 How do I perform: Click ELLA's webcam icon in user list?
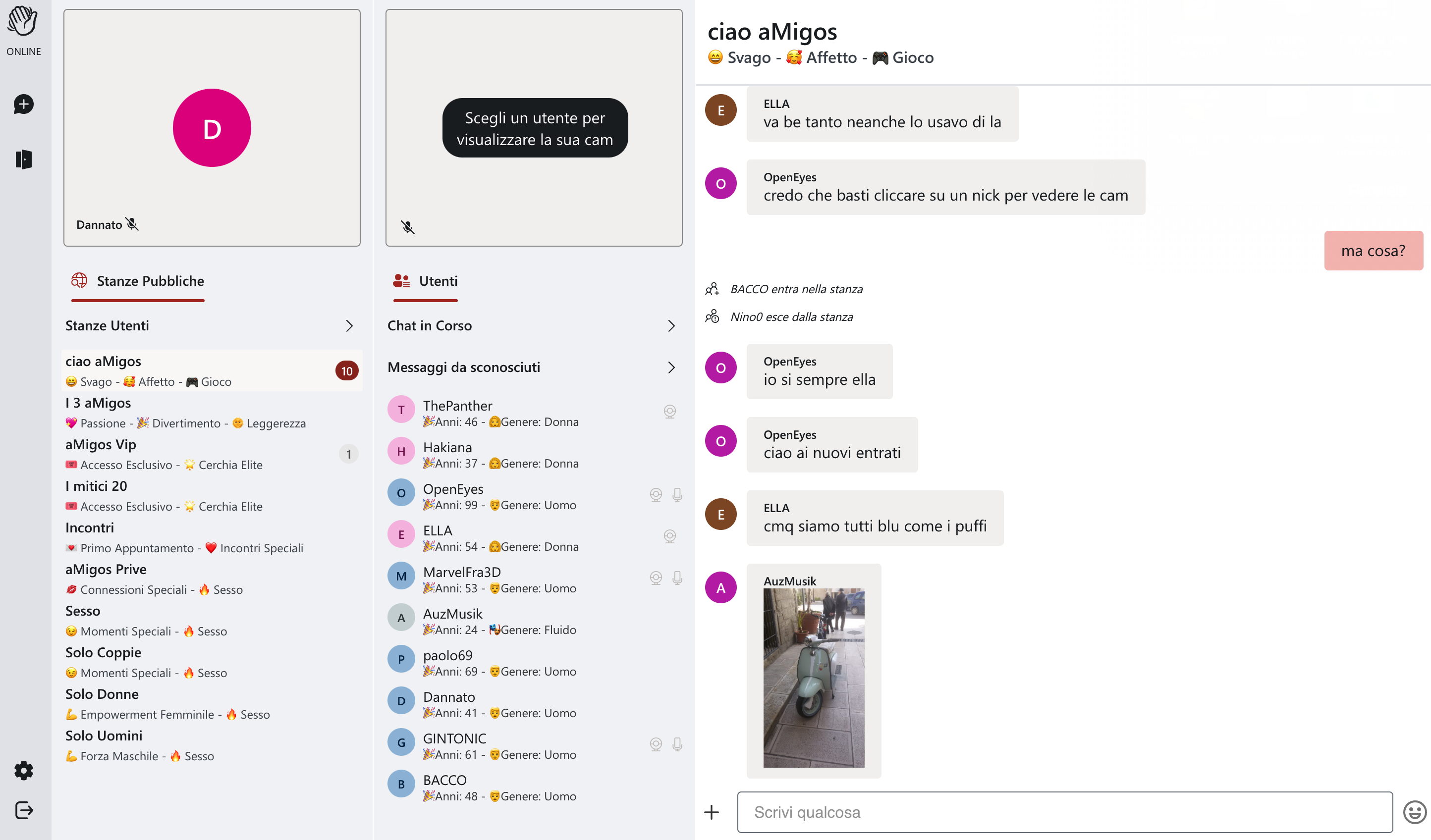tap(669, 536)
